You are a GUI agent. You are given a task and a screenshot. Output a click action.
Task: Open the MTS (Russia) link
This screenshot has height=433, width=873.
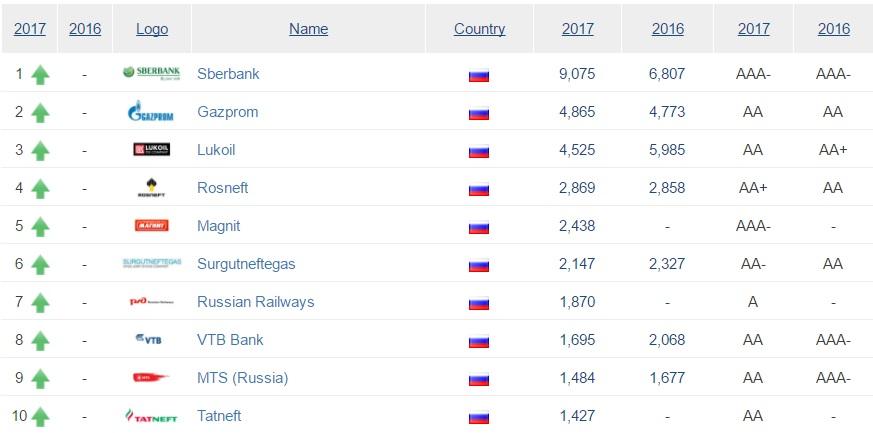click(x=242, y=378)
